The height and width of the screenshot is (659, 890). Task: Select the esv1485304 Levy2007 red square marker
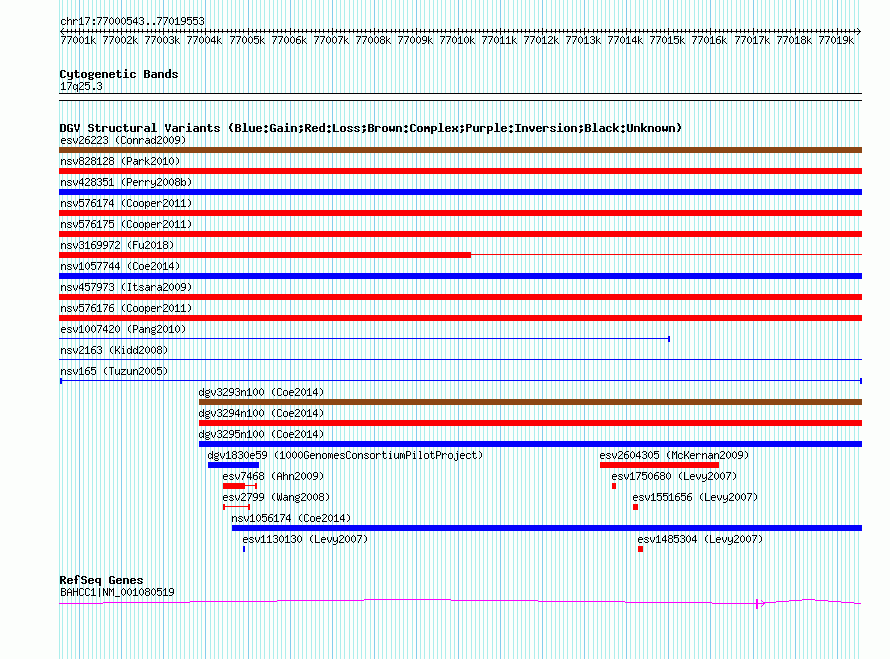tap(640, 549)
